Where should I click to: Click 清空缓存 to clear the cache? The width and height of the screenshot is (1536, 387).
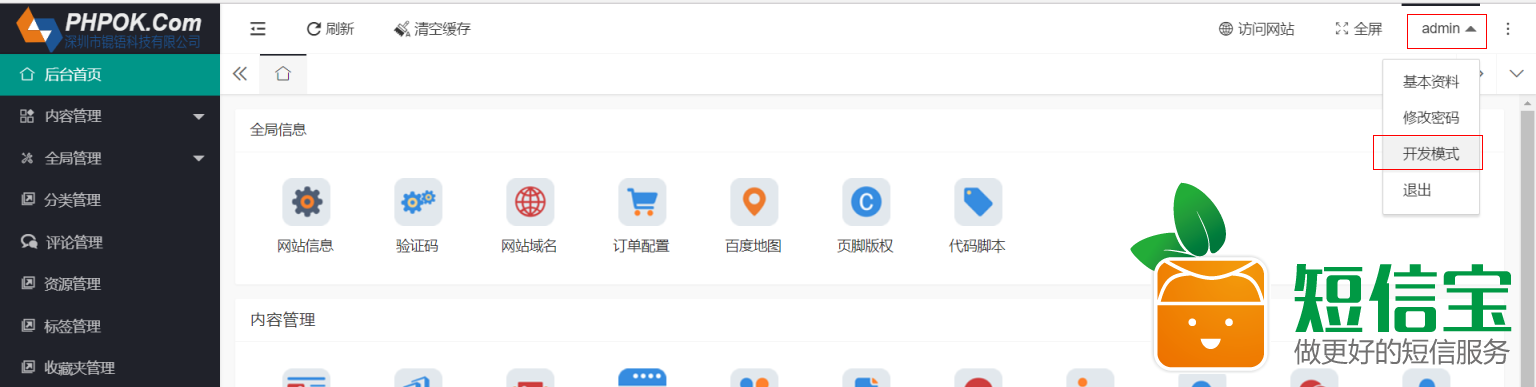point(432,29)
